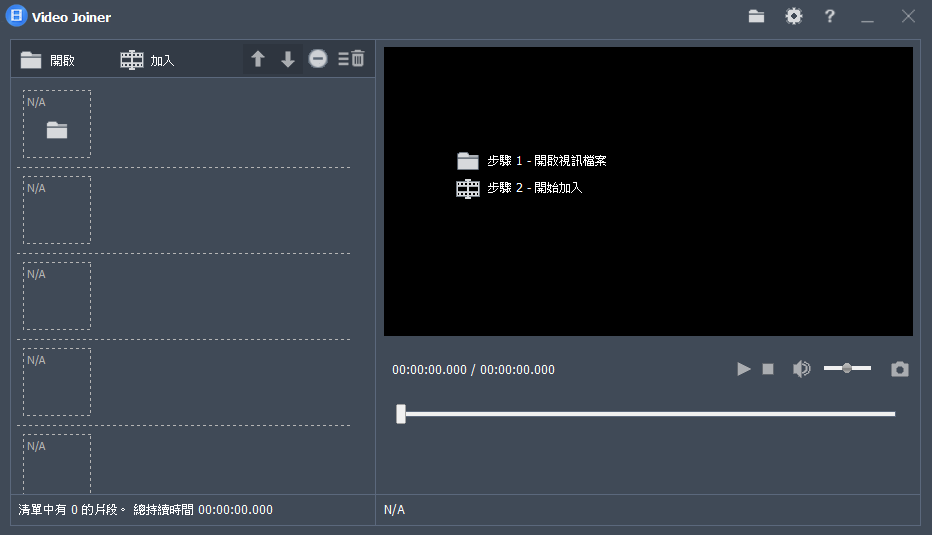Click the text 步驟 2 - 開始加入
The image size is (932, 535).
click(x=534, y=188)
